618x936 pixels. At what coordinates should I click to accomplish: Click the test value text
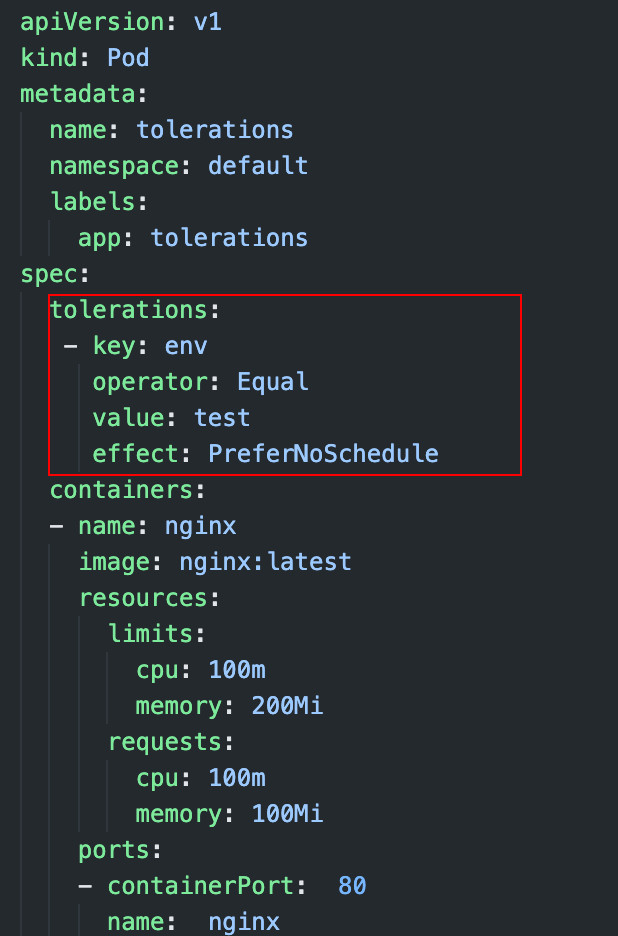[222, 418]
